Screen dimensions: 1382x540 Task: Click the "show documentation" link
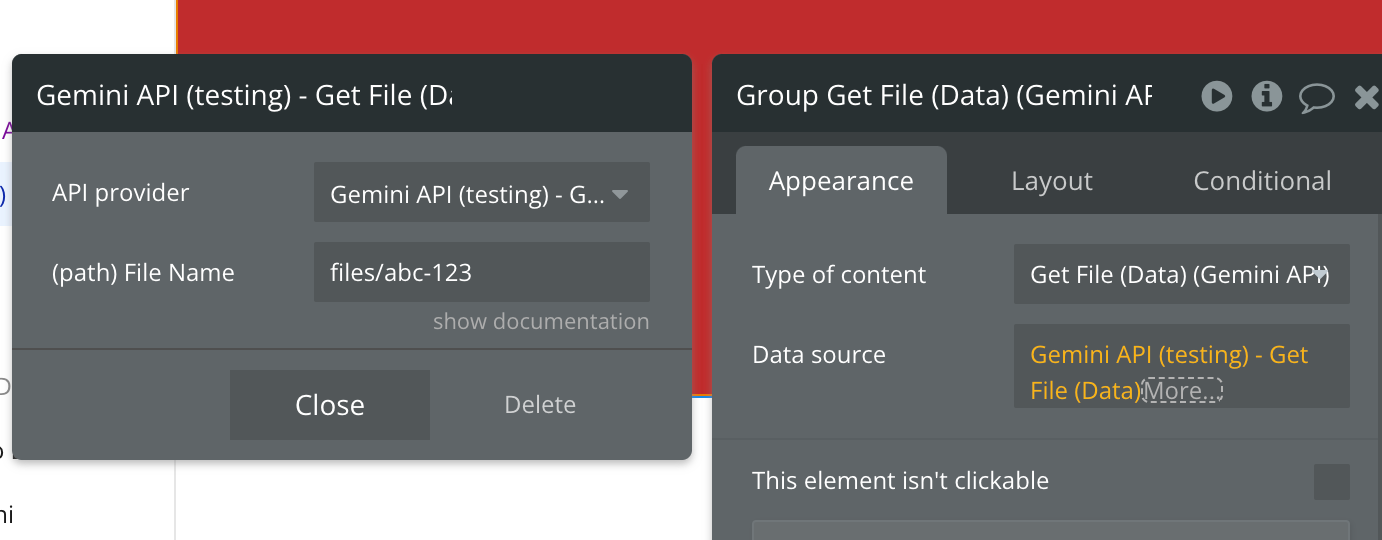pos(541,322)
